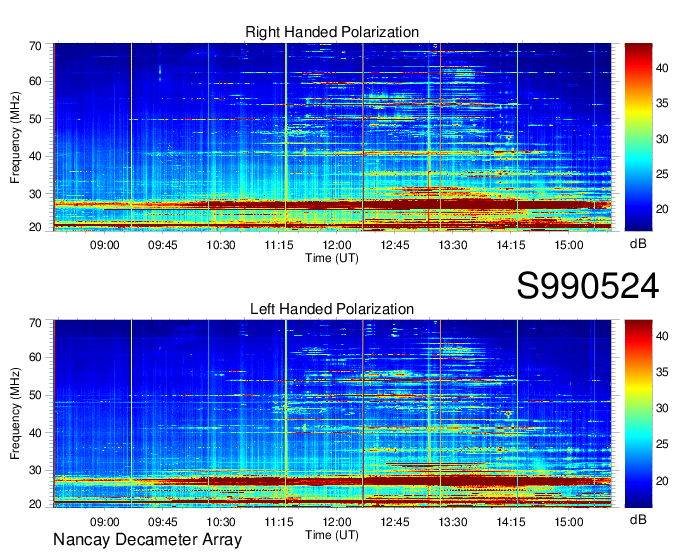Click the upper colorbar scale
This screenshot has height=552, width=680.
click(638, 137)
